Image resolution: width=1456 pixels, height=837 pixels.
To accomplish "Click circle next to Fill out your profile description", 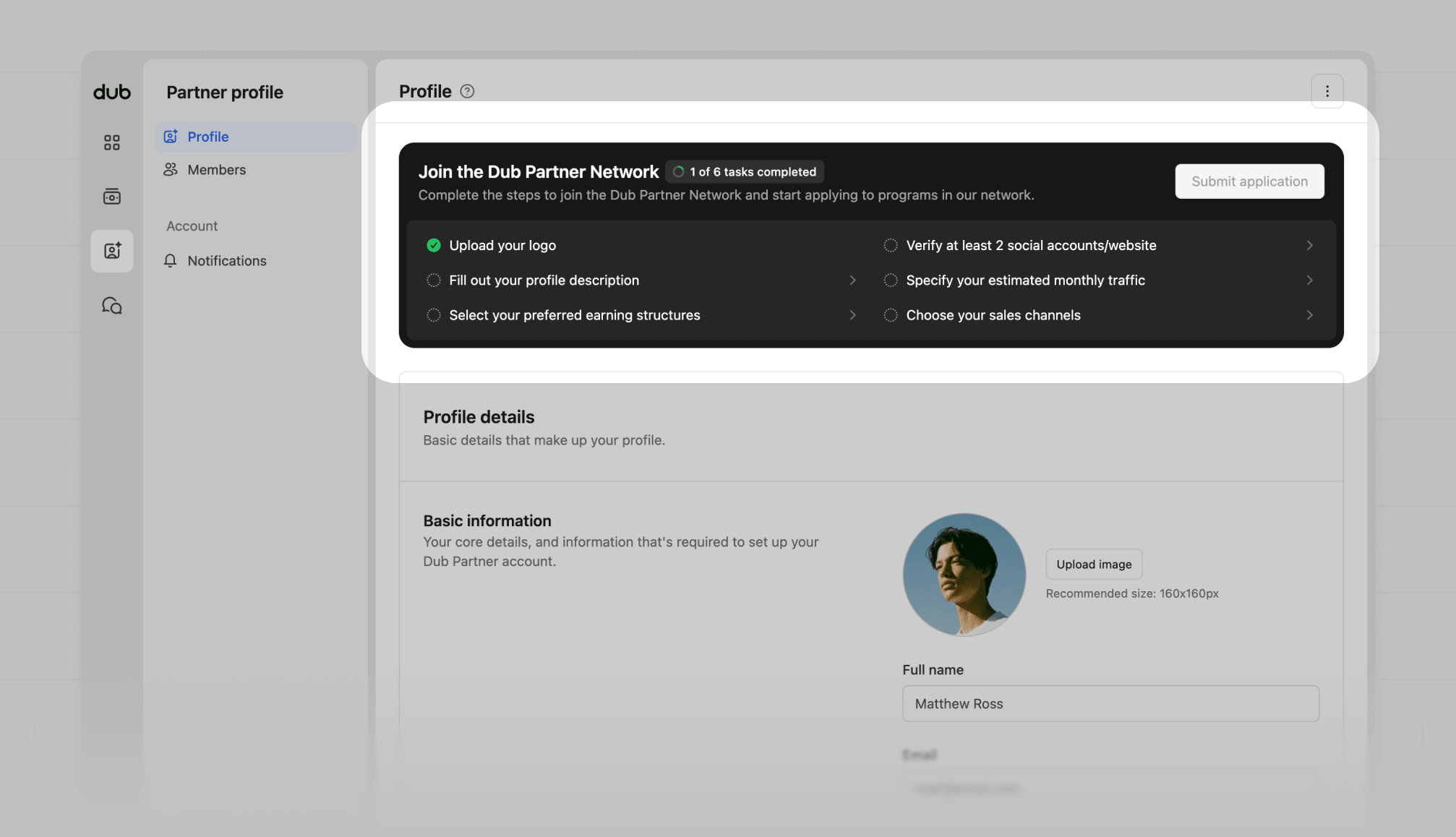I will tap(433, 280).
